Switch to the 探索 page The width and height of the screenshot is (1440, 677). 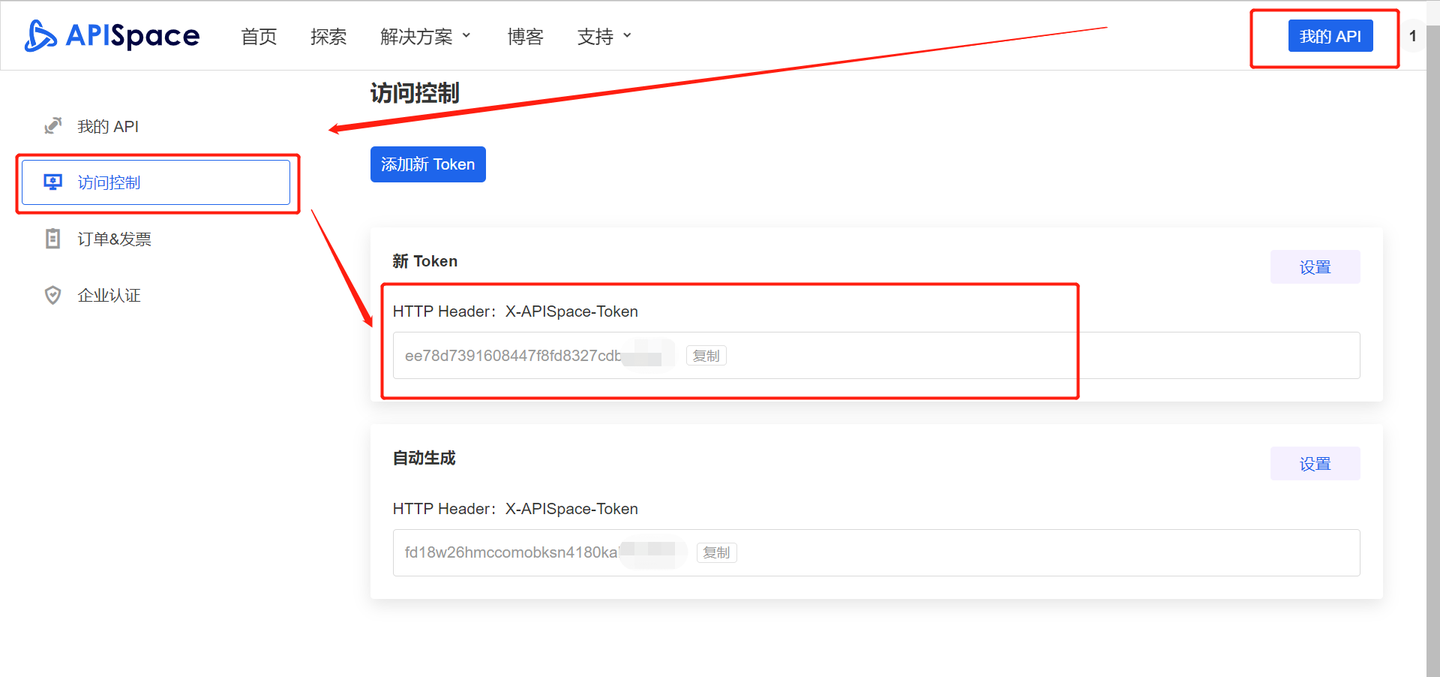pyautogui.click(x=328, y=35)
